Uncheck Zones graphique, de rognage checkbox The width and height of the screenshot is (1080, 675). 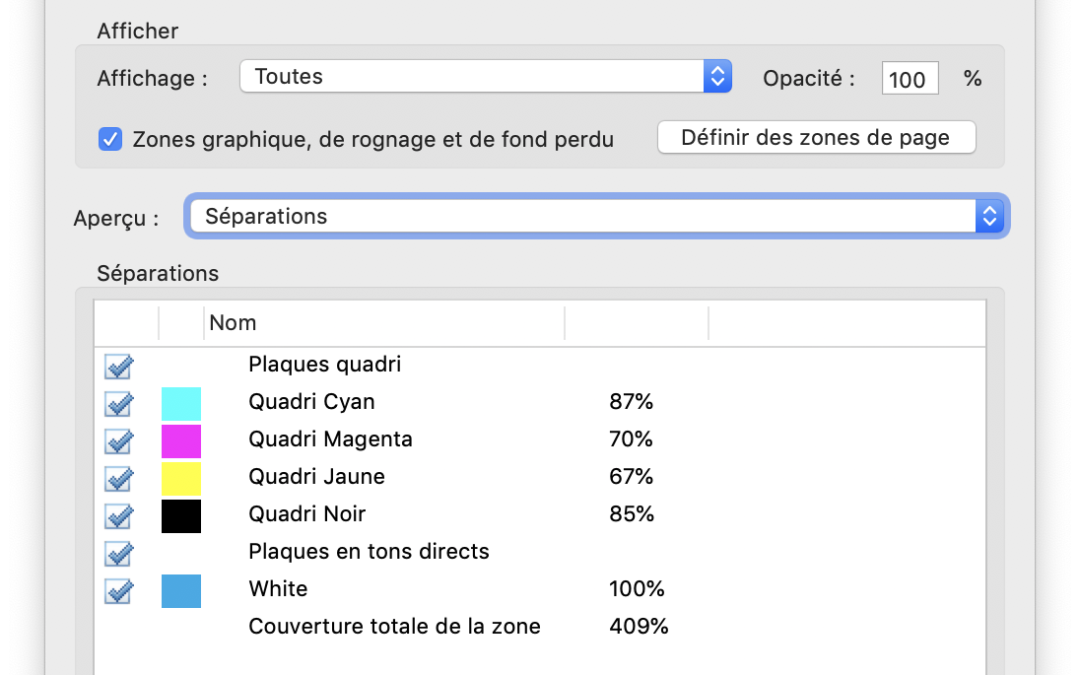point(110,139)
